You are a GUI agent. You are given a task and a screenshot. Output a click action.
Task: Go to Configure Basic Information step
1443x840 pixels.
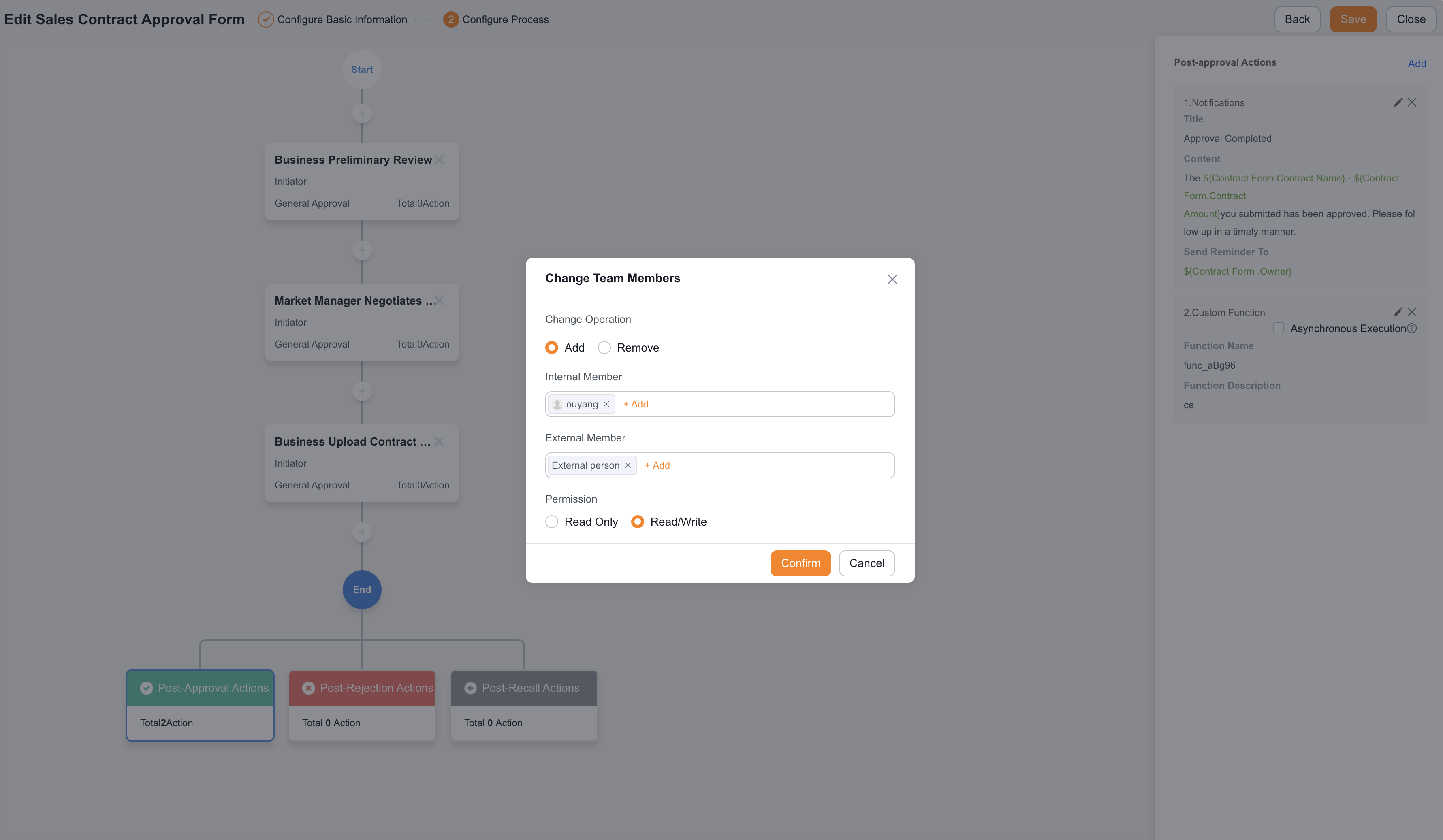click(x=333, y=19)
